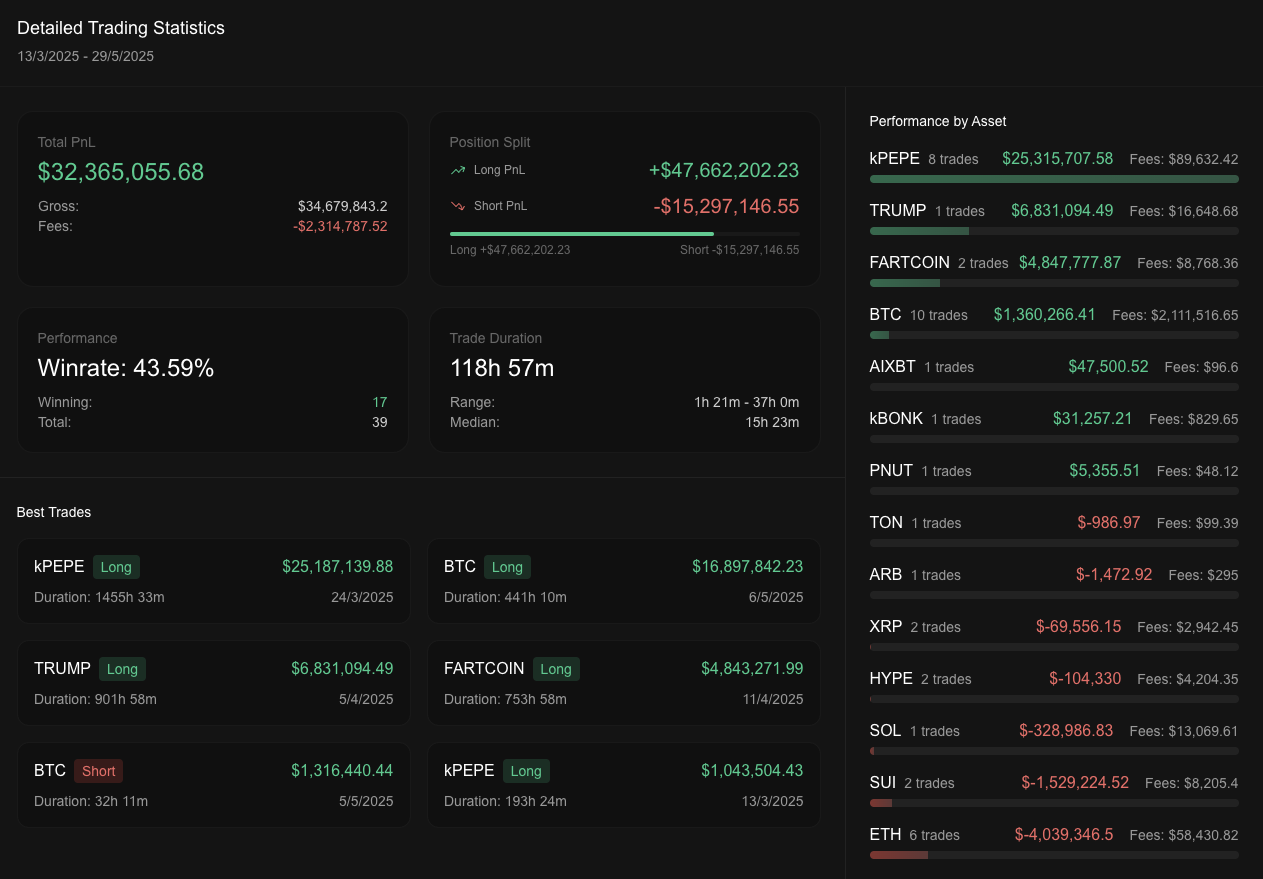Screen dimensions: 1263x879
Task: Select the ETH asset in the performance list
Action: [884, 834]
